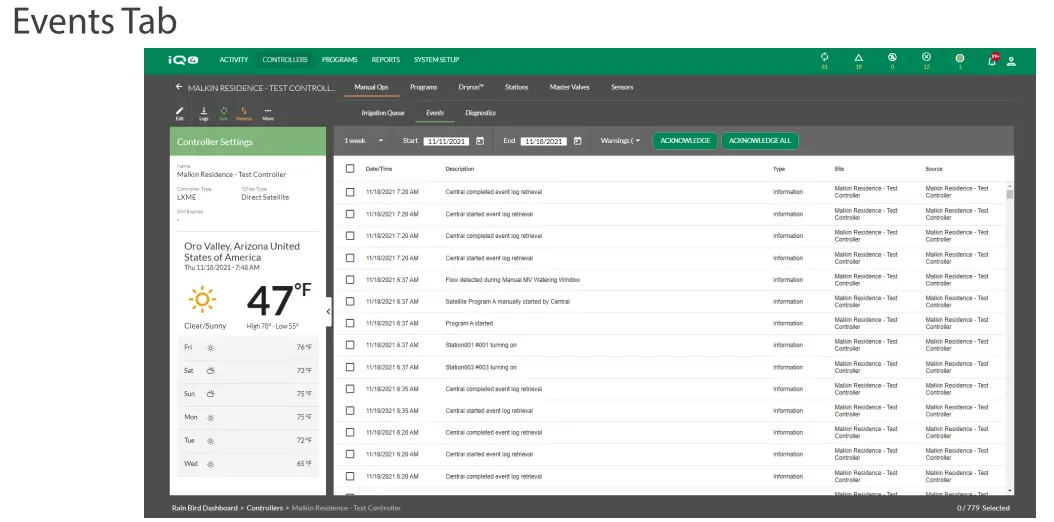This screenshot has height=522, width=1054.
Task: Click the syncing status icon showing 61
Action: (x=825, y=58)
